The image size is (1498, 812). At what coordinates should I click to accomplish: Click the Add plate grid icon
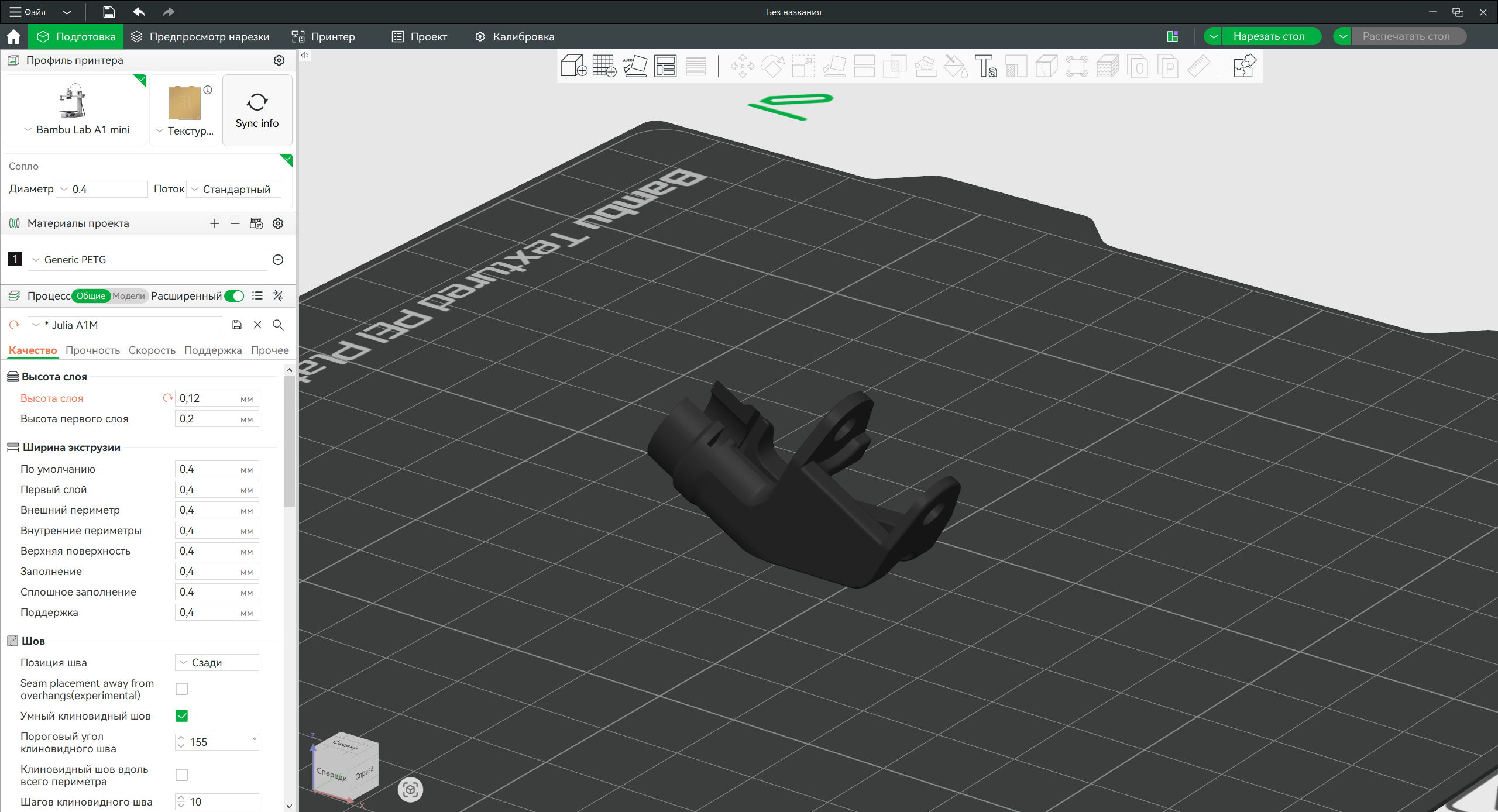pyautogui.click(x=604, y=66)
